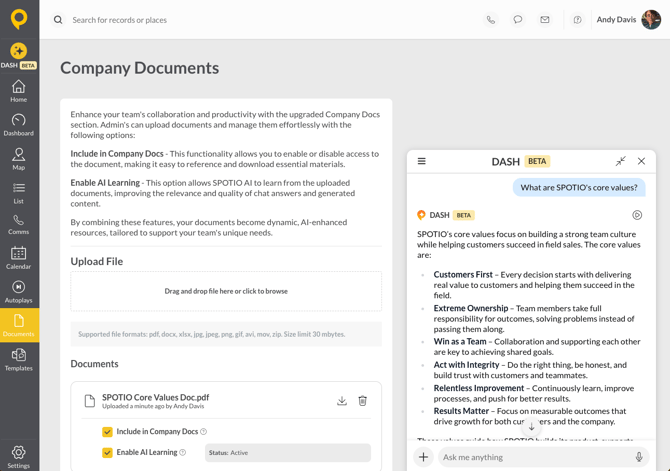
Task: Jump to bottom of chat with down arrow
Action: [x=531, y=427]
